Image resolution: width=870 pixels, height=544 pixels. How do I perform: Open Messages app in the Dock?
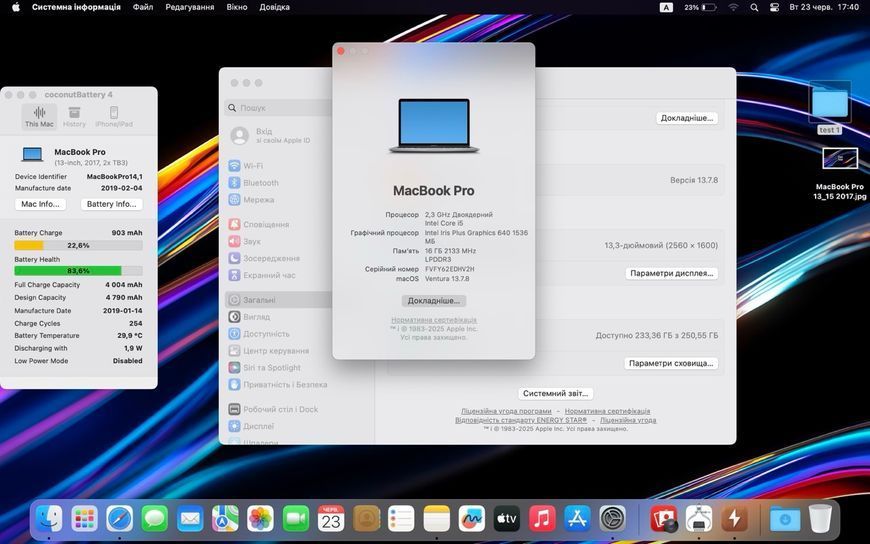(x=155, y=519)
